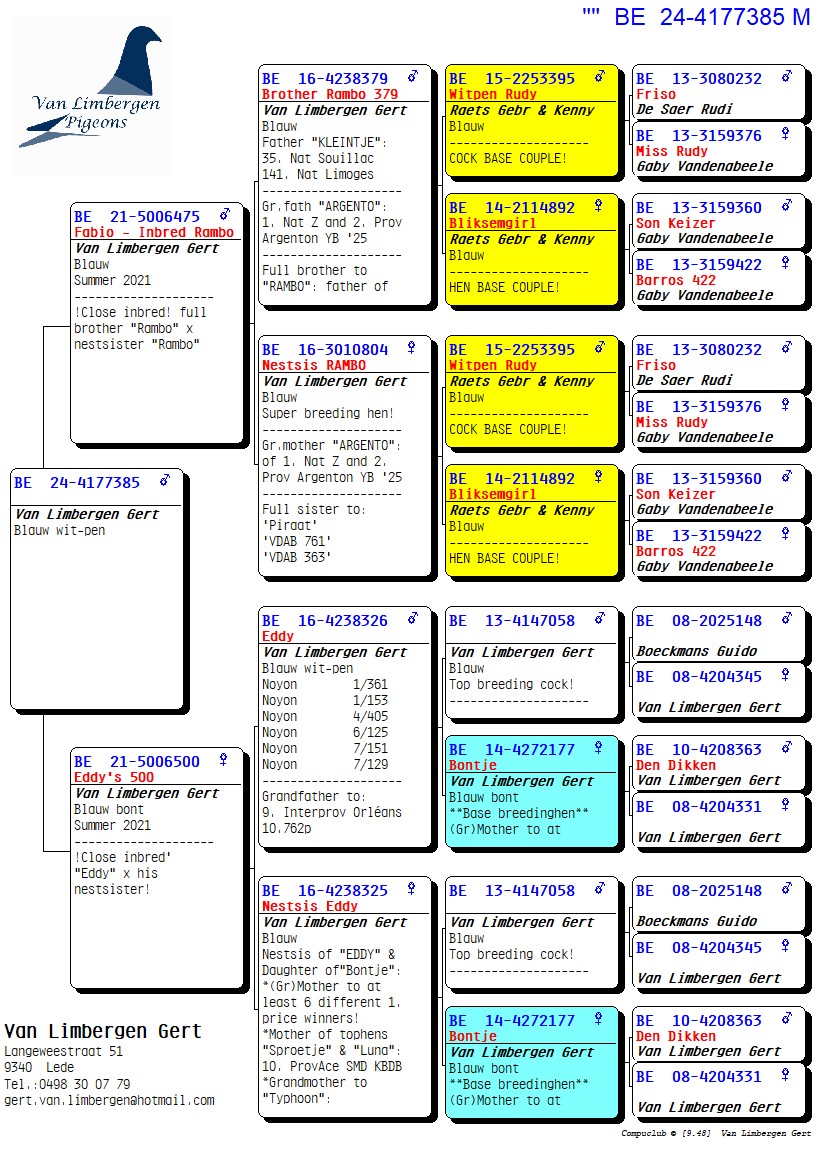Click male symbol on Fabio - Inbred Rambo card
The height and width of the screenshot is (1172, 816).
(x=225, y=215)
